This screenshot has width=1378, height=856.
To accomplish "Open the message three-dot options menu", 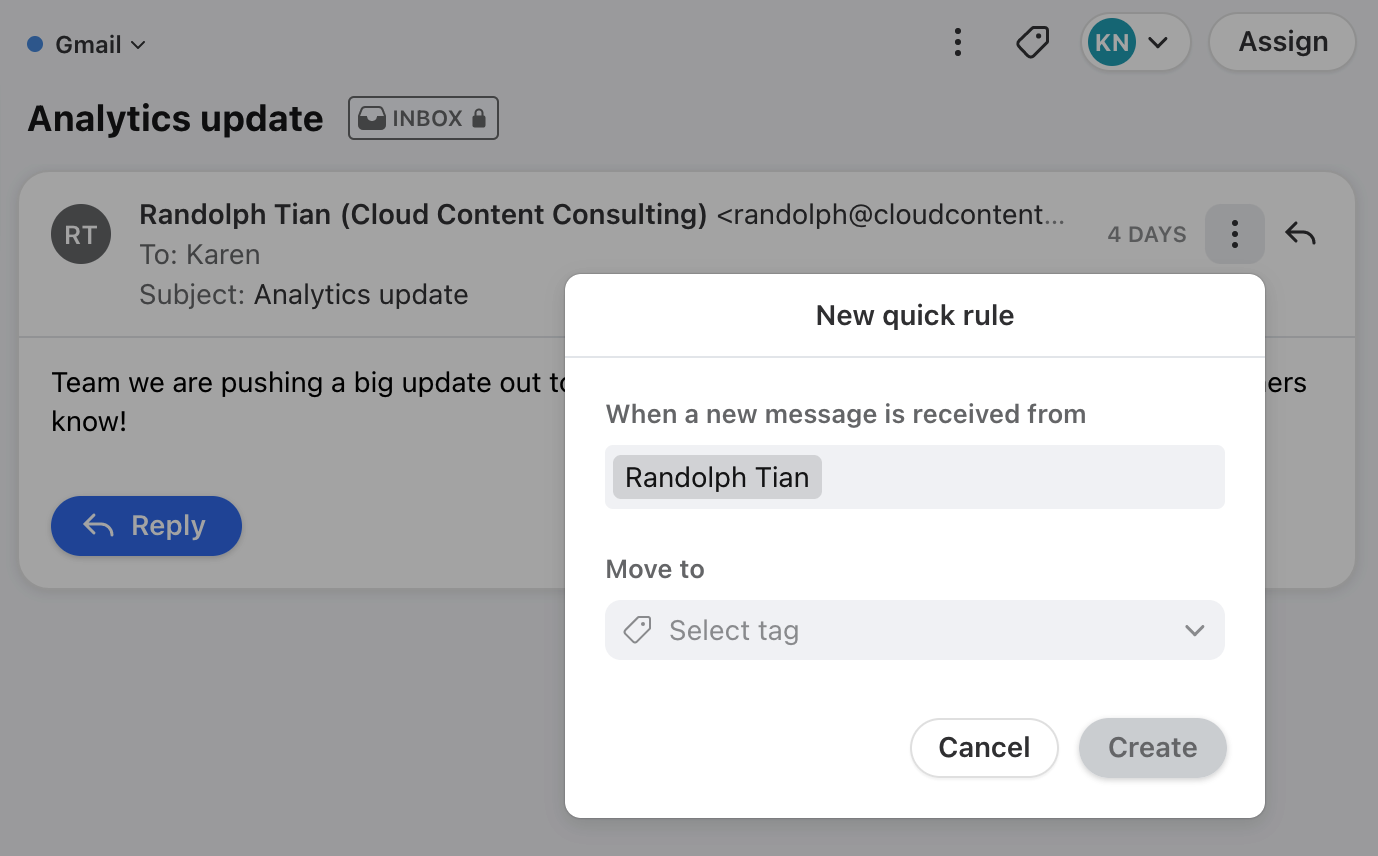I will pyautogui.click(x=1235, y=234).
